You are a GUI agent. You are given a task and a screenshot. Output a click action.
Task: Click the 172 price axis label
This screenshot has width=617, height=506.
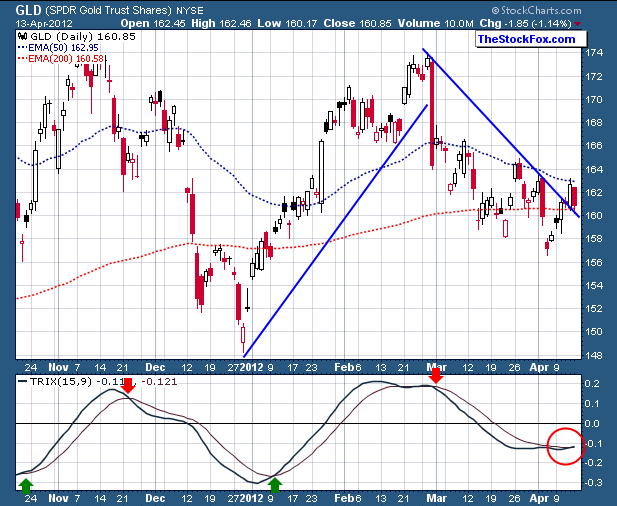[595, 76]
